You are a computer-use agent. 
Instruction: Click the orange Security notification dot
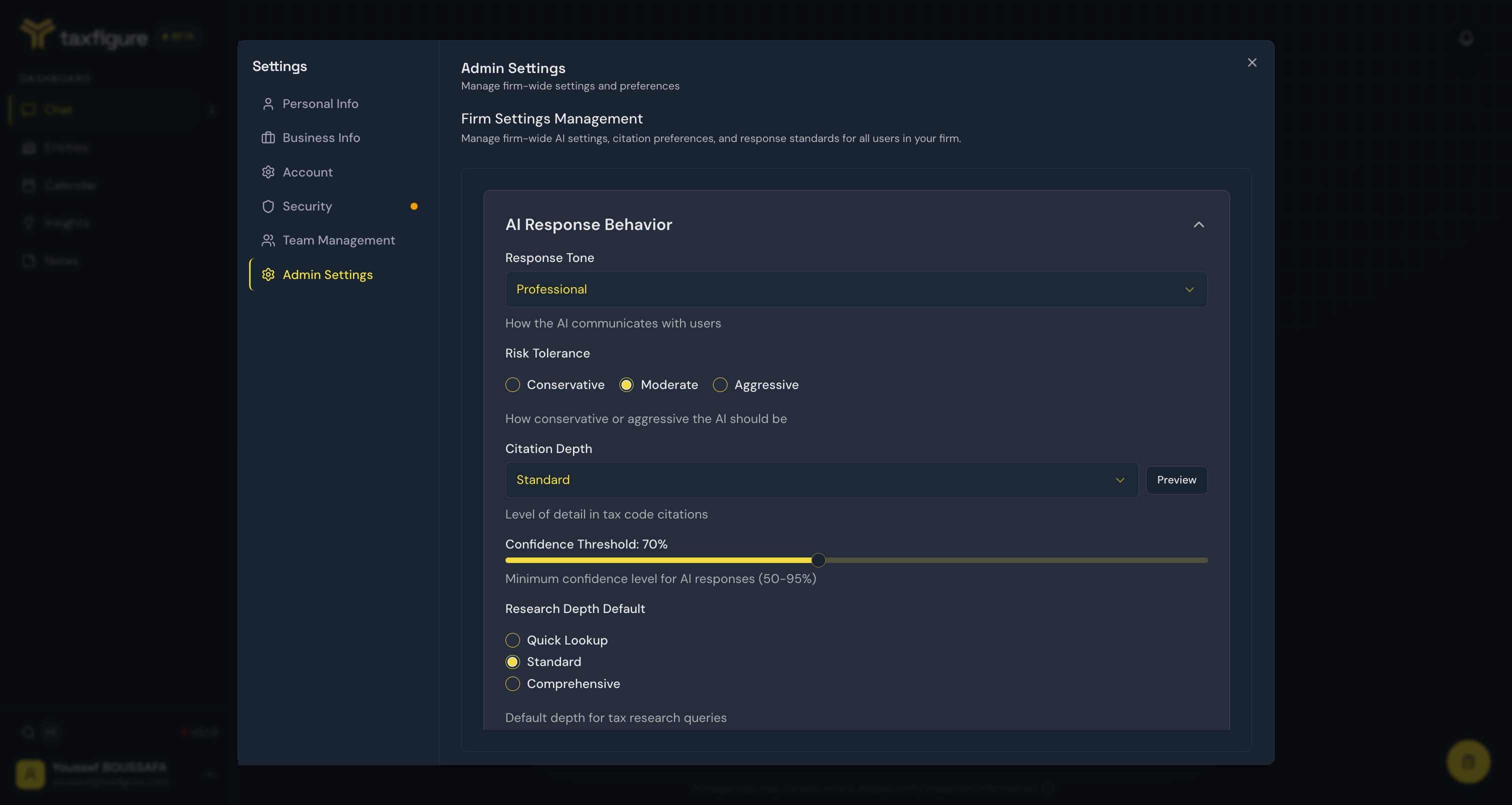[414, 206]
